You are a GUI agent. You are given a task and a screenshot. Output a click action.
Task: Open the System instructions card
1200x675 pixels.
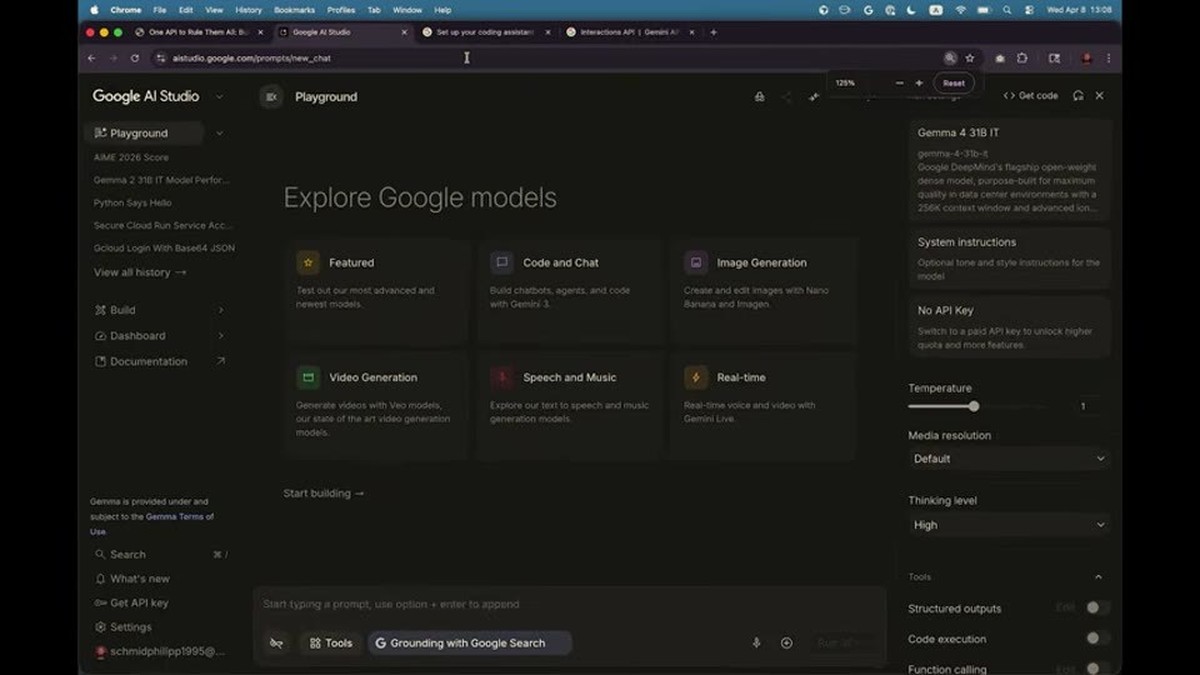[1010, 258]
